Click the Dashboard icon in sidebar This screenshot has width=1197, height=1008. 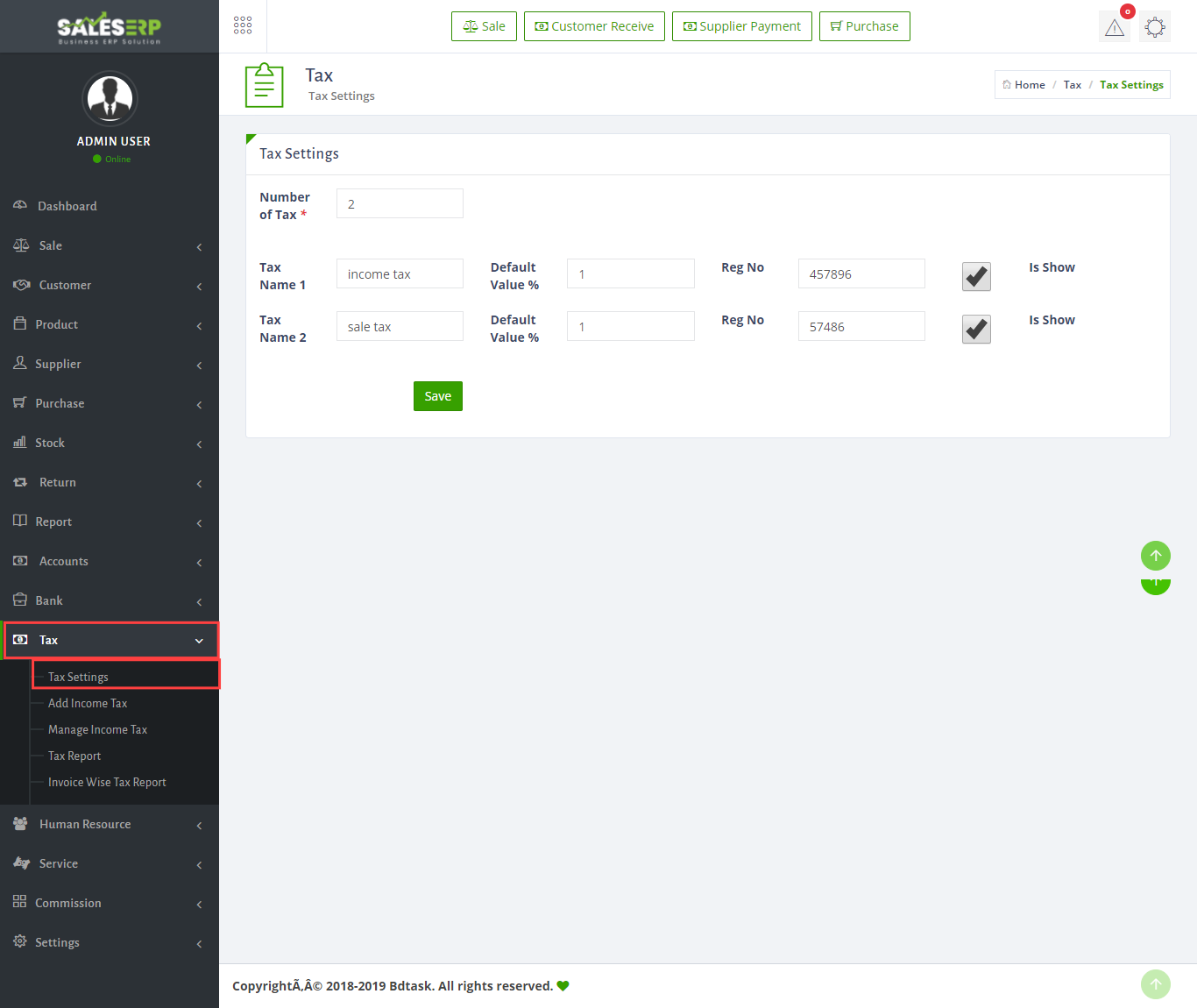pyautogui.click(x=20, y=205)
